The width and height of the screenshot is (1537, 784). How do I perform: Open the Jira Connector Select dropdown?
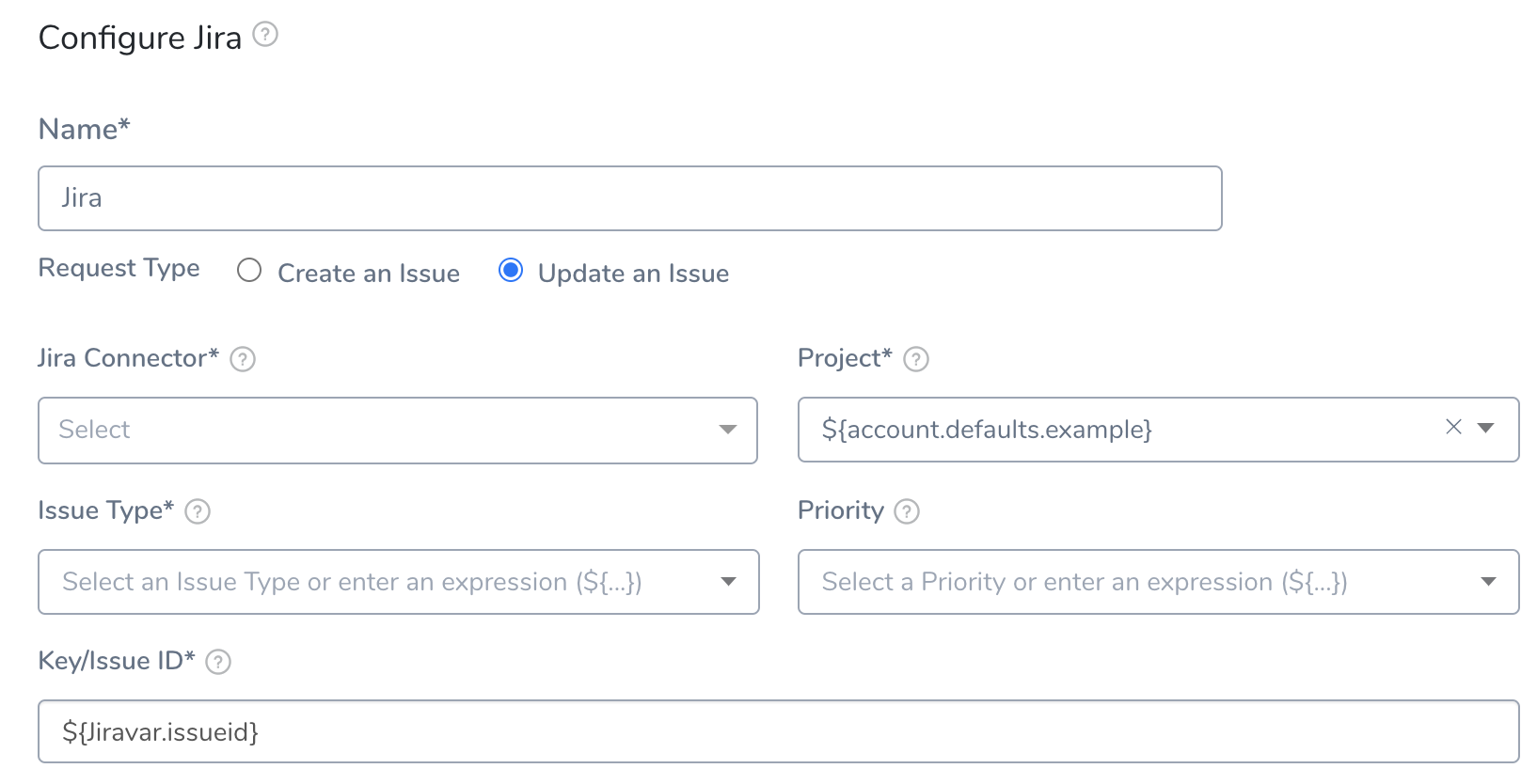pyautogui.click(x=398, y=431)
